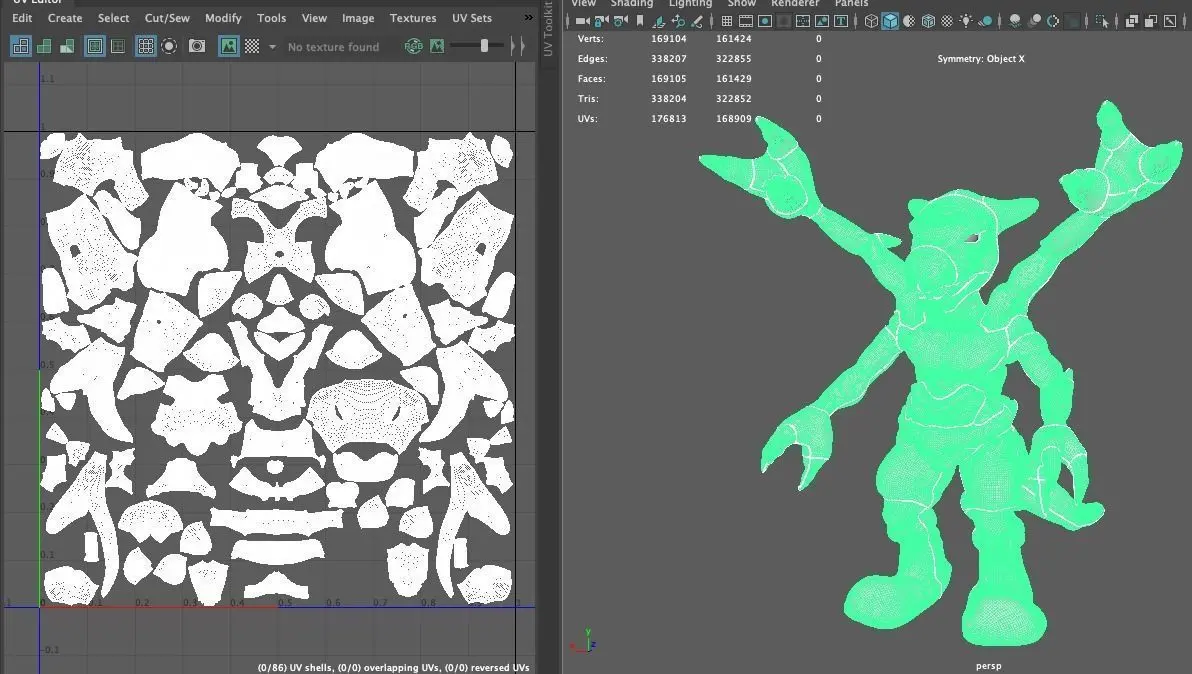Open the UV Editor View menu

pyautogui.click(x=314, y=17)
